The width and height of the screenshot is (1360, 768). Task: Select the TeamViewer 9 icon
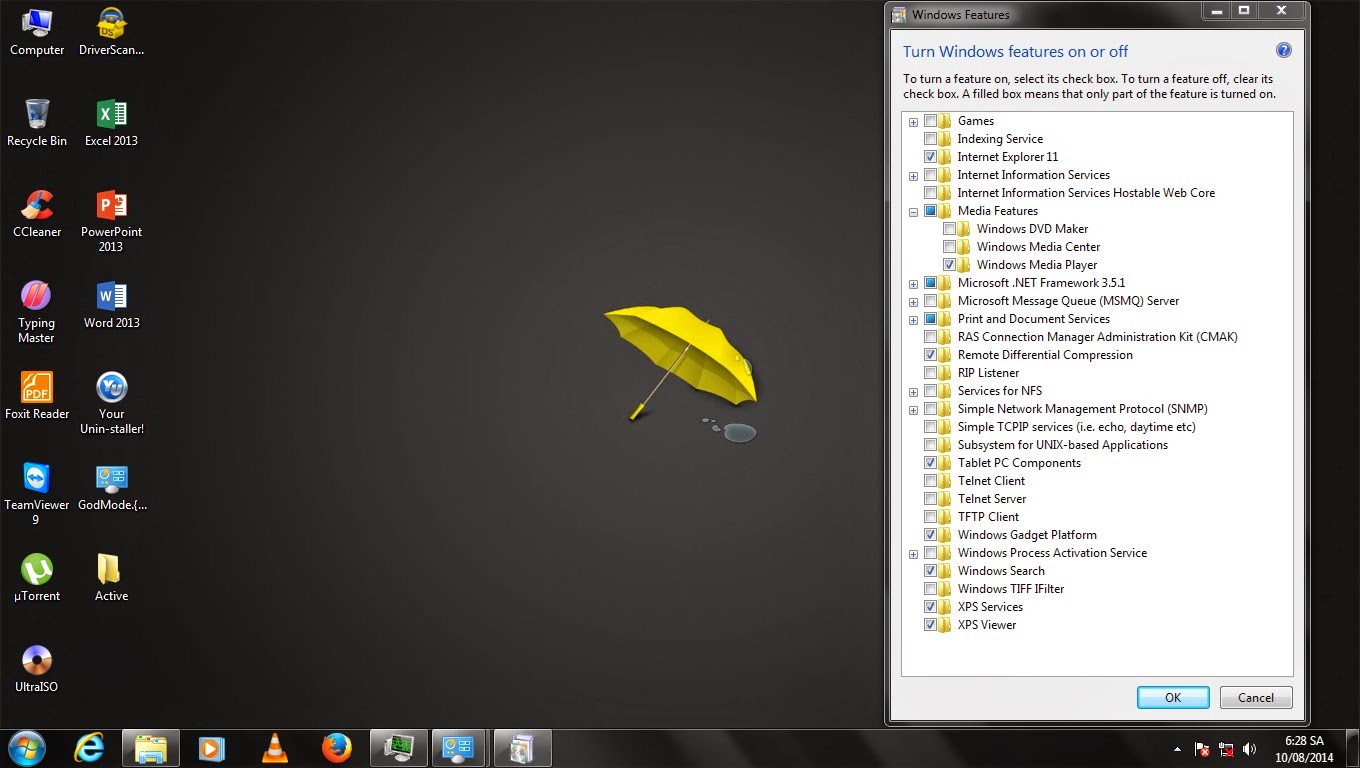[36, 494]
